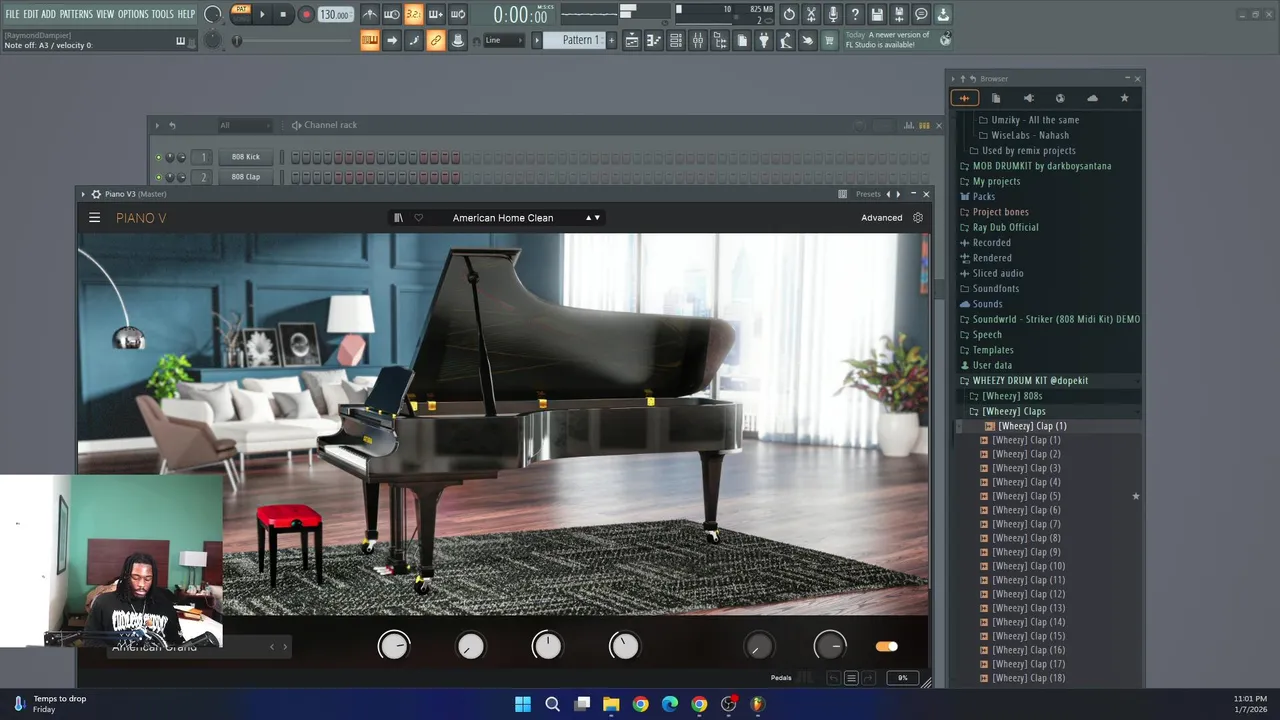Open the Channel rack toolbar icon
Viewport: 1280px width, 720px height.
point(676,40)
